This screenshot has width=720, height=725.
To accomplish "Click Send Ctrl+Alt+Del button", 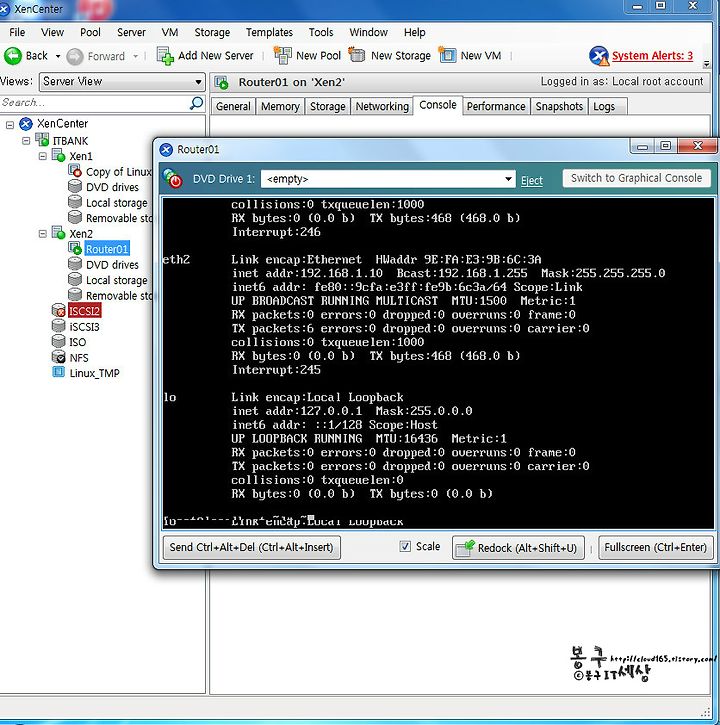I will 252,547.
